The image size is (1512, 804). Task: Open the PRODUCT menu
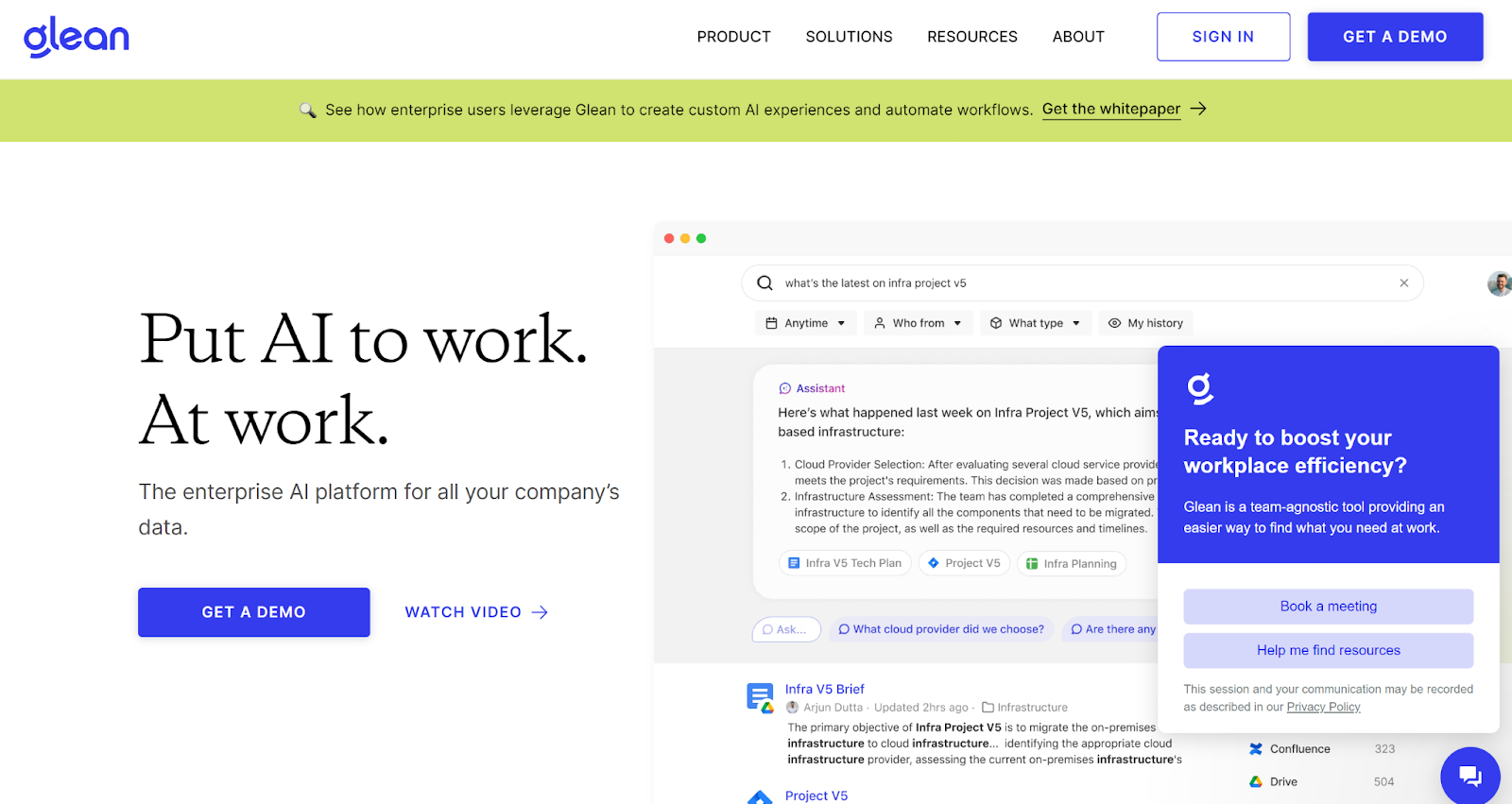[733, 37]
